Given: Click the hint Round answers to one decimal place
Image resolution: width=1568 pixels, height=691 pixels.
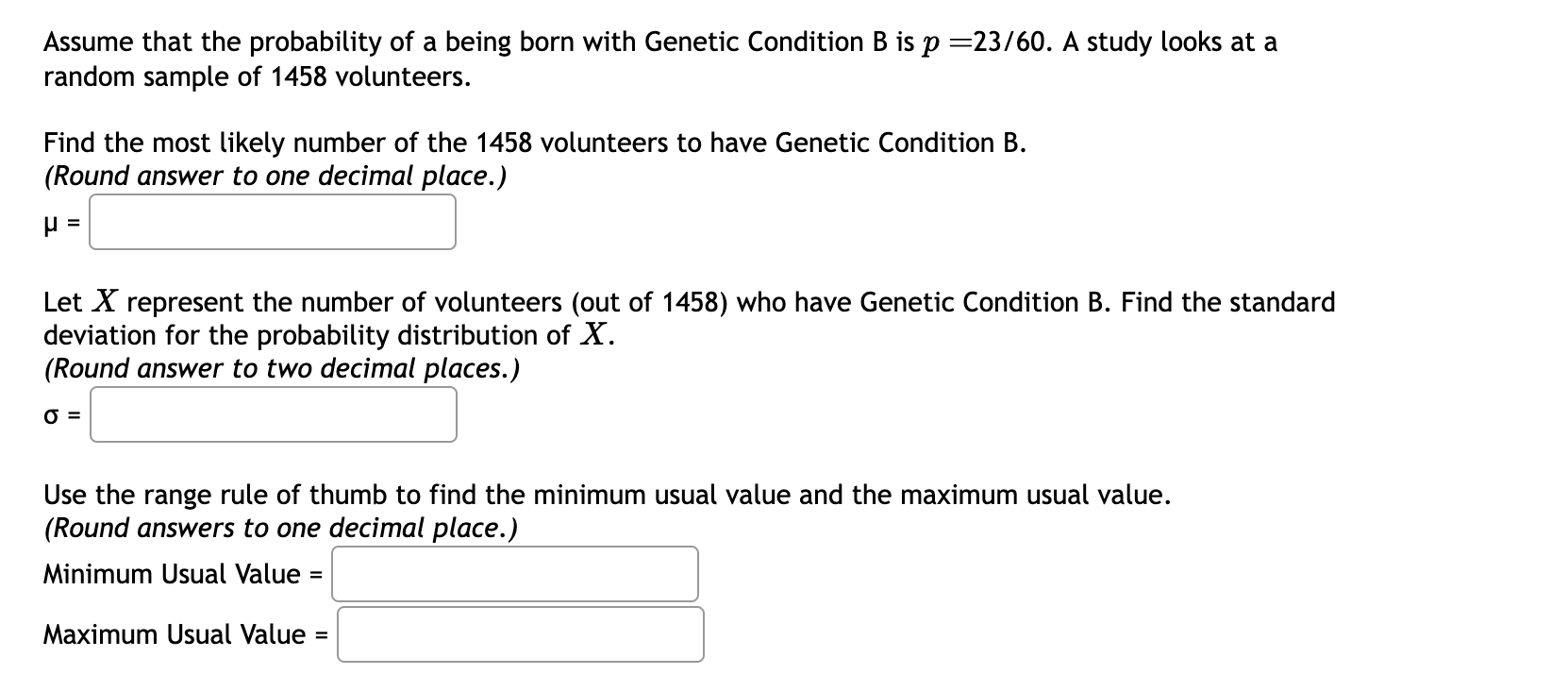Looking at the screenshot, I should [281, 528].
